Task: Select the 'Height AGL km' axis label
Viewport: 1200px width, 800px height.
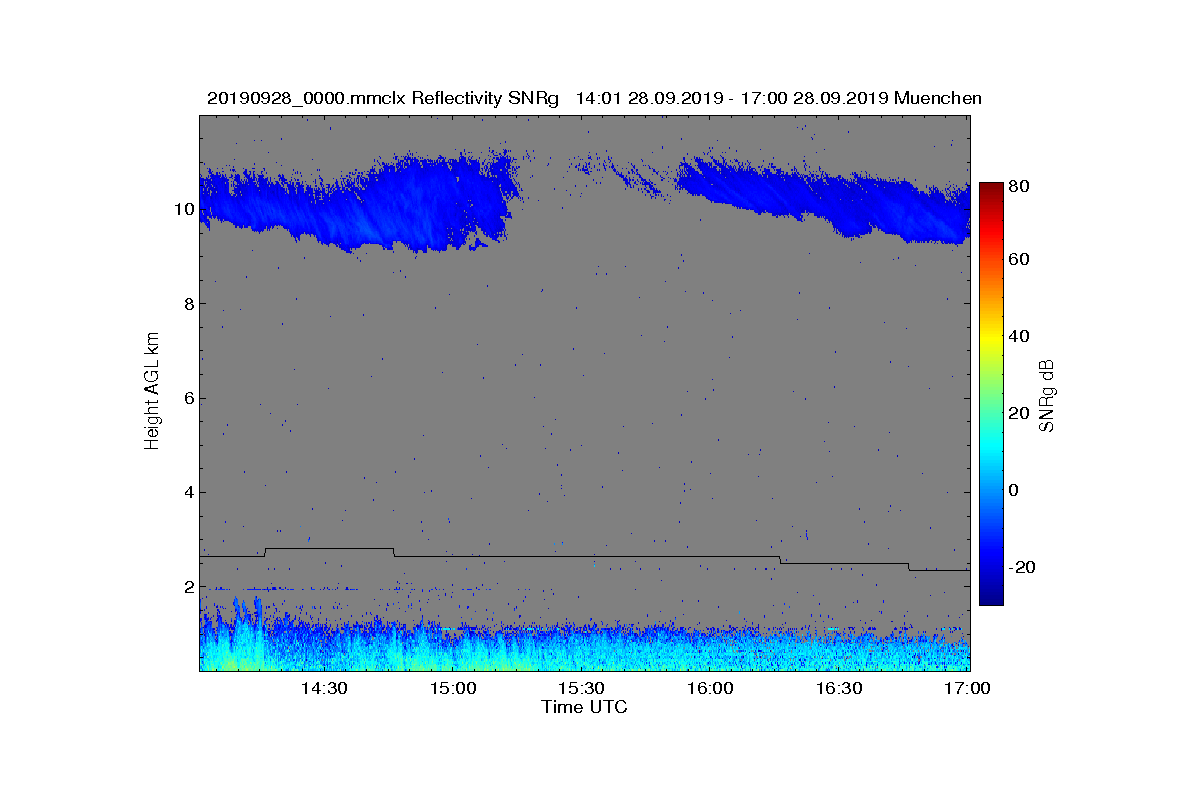Action: [152, 393]
